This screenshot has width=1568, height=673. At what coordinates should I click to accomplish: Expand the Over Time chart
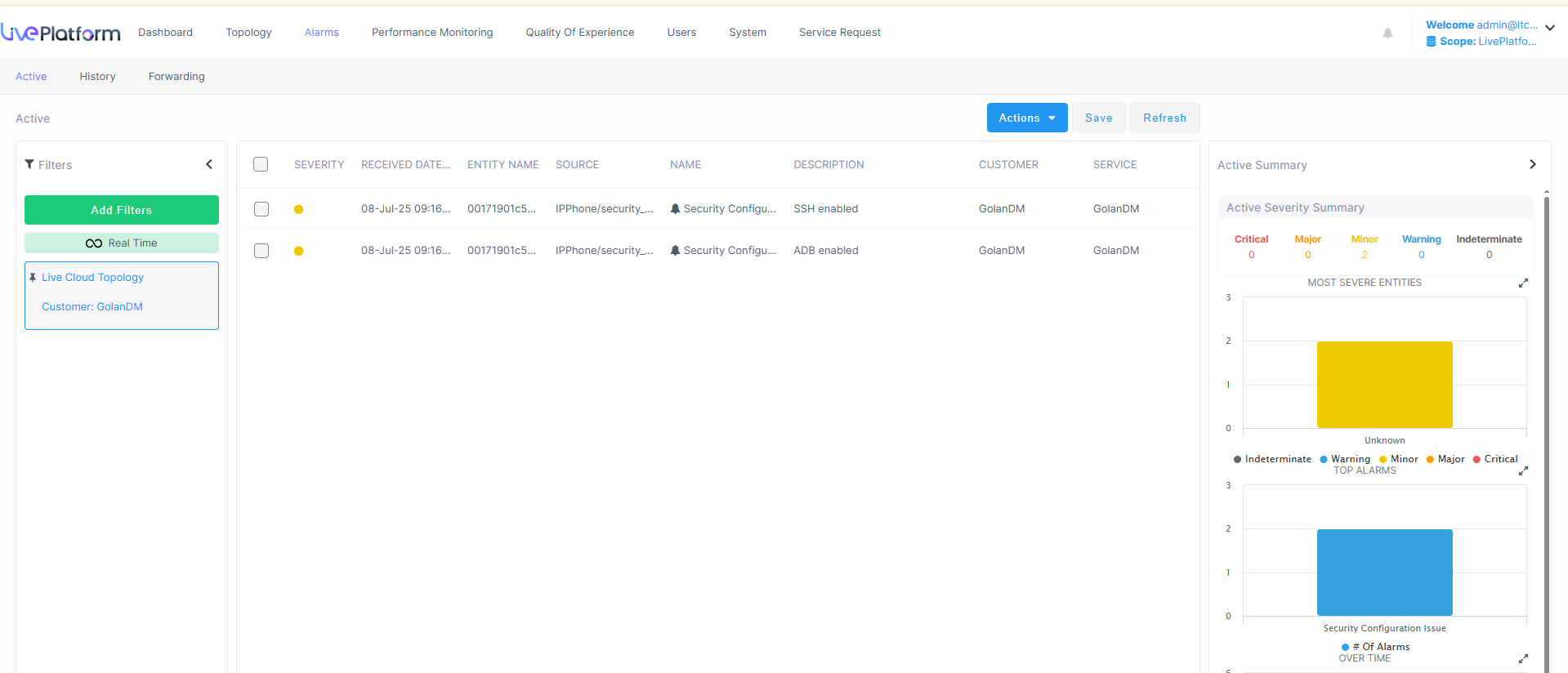click(1523, 659)
